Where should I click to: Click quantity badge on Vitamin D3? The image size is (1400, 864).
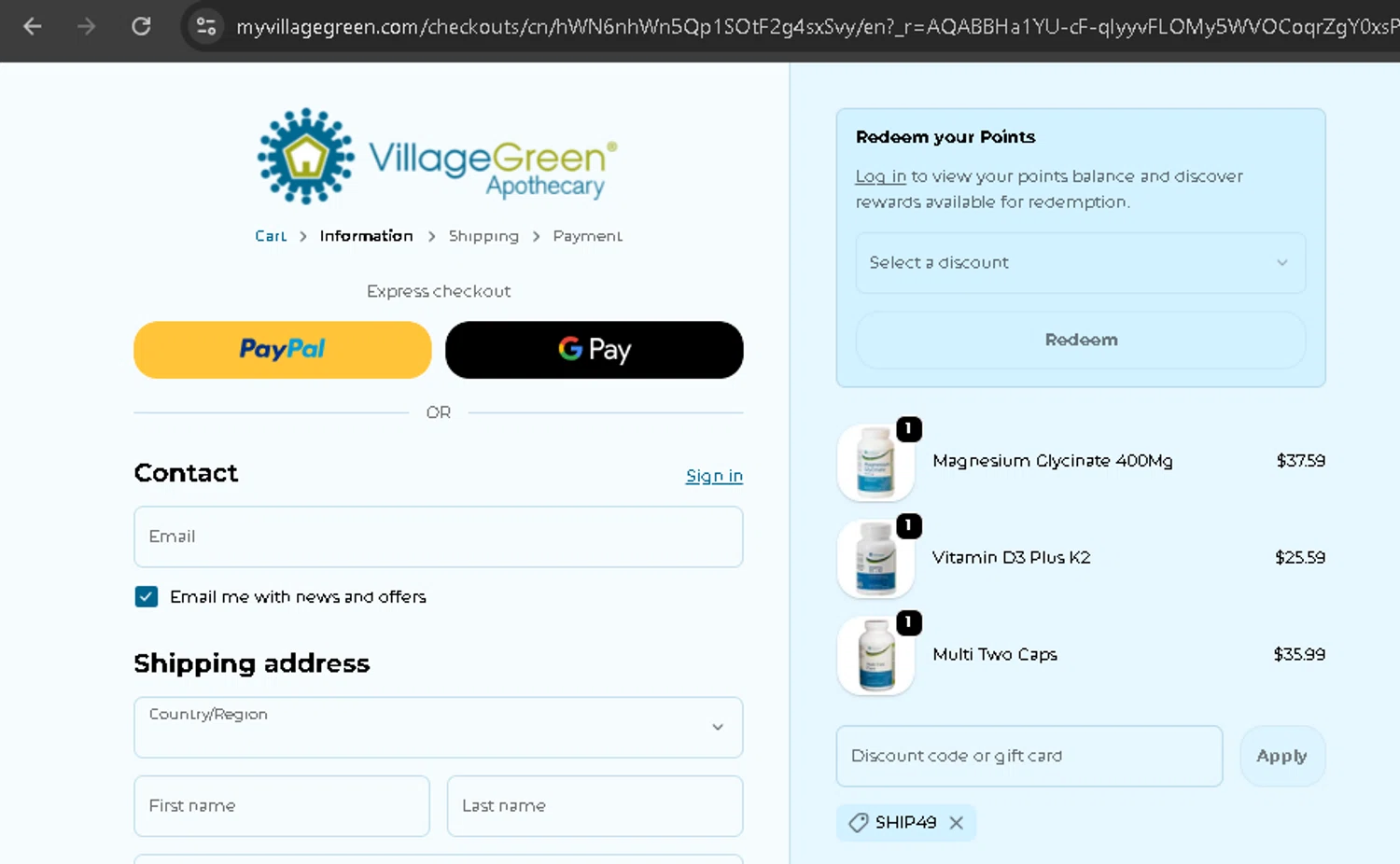pos(909,526)
